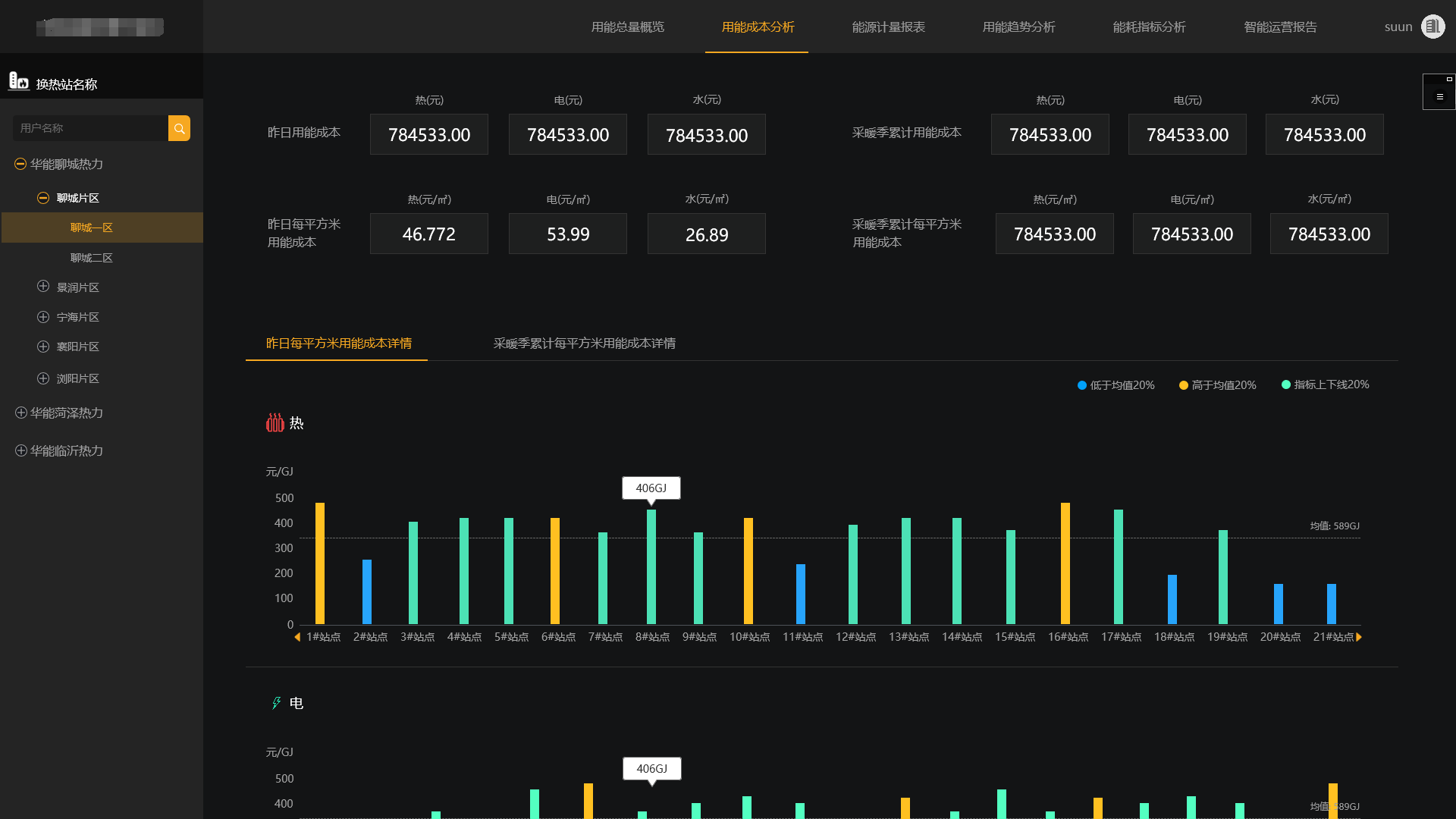Click the red heat radiator icon
The height and width of the screenshot is (819, 1456).
coord(275,422)
